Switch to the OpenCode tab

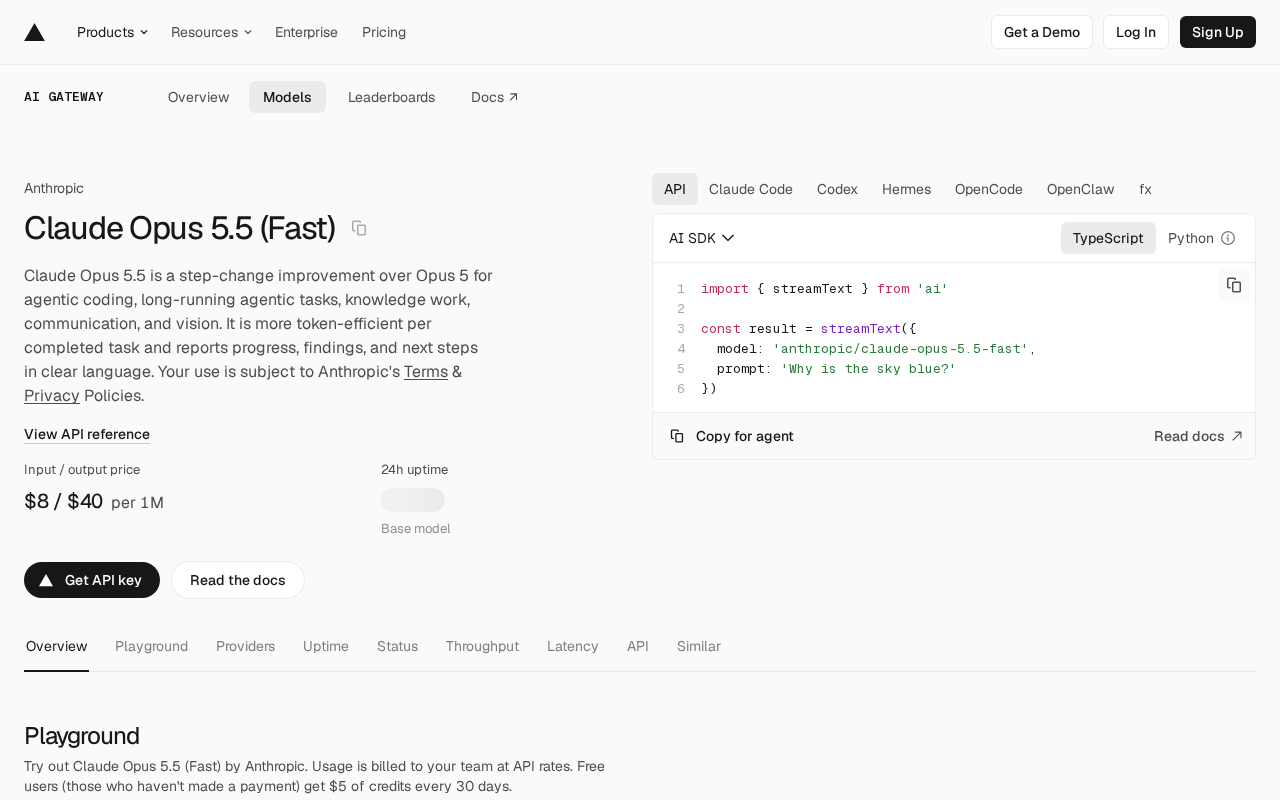tap(989, 189)
